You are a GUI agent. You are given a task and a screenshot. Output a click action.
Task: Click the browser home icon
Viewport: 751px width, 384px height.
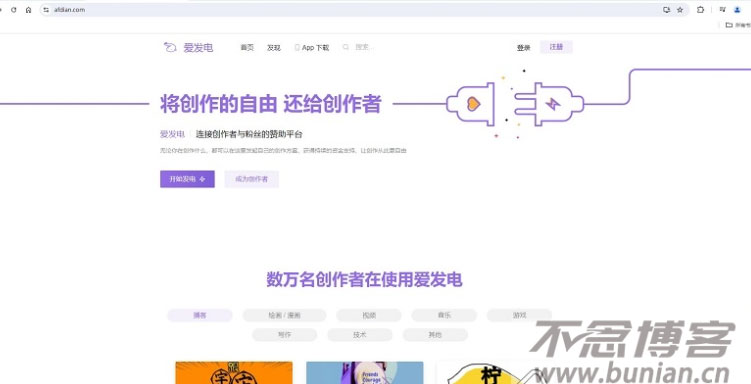click(x=28, y=10)
